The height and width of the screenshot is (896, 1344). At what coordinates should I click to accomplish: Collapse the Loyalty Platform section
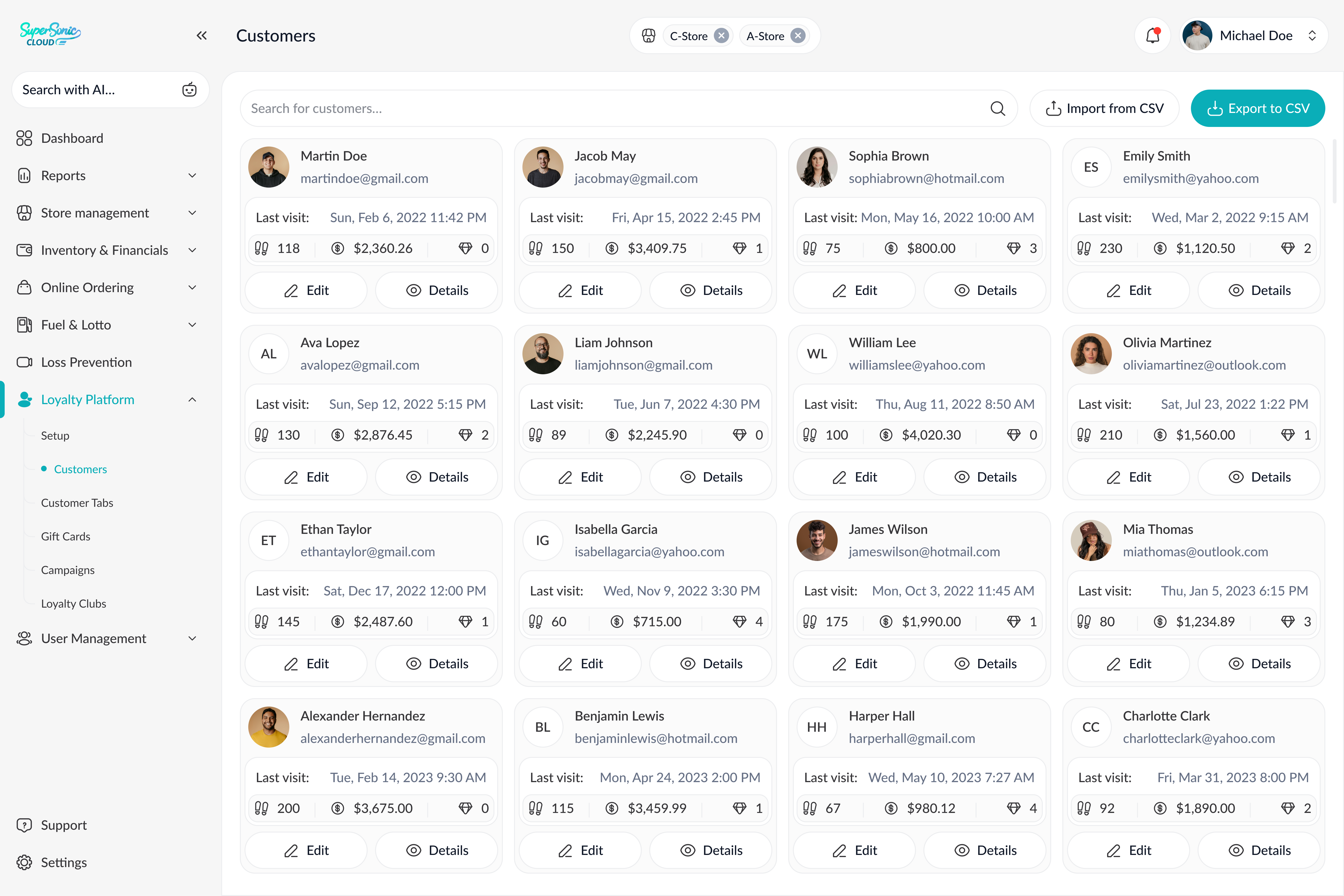(192, 399)
